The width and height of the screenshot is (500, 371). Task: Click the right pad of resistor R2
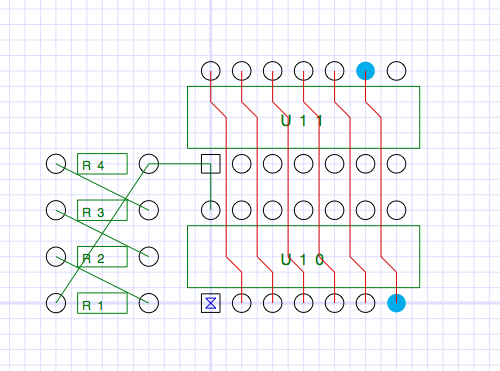[149, 257]
